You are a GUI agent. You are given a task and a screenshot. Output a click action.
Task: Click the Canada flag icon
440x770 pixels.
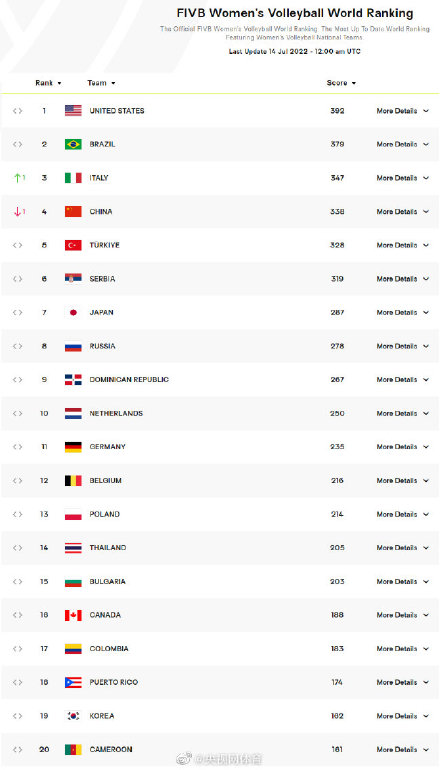pos(73,615)
